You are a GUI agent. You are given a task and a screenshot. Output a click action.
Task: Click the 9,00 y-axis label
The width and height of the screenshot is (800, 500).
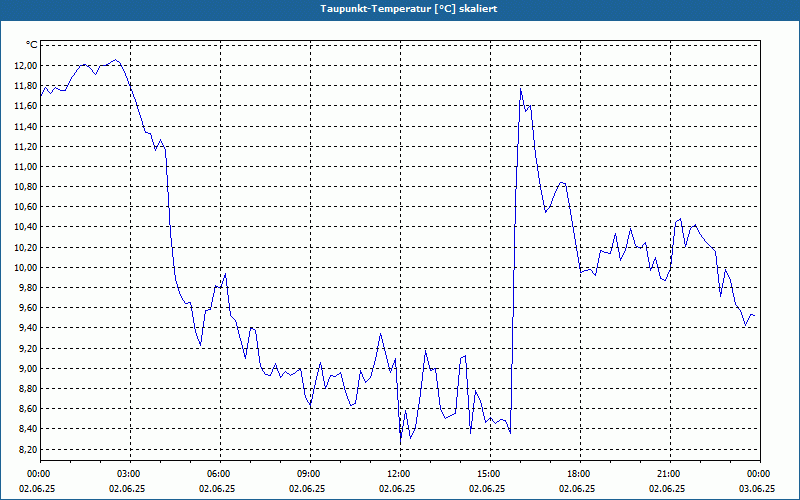click(28, 369)
